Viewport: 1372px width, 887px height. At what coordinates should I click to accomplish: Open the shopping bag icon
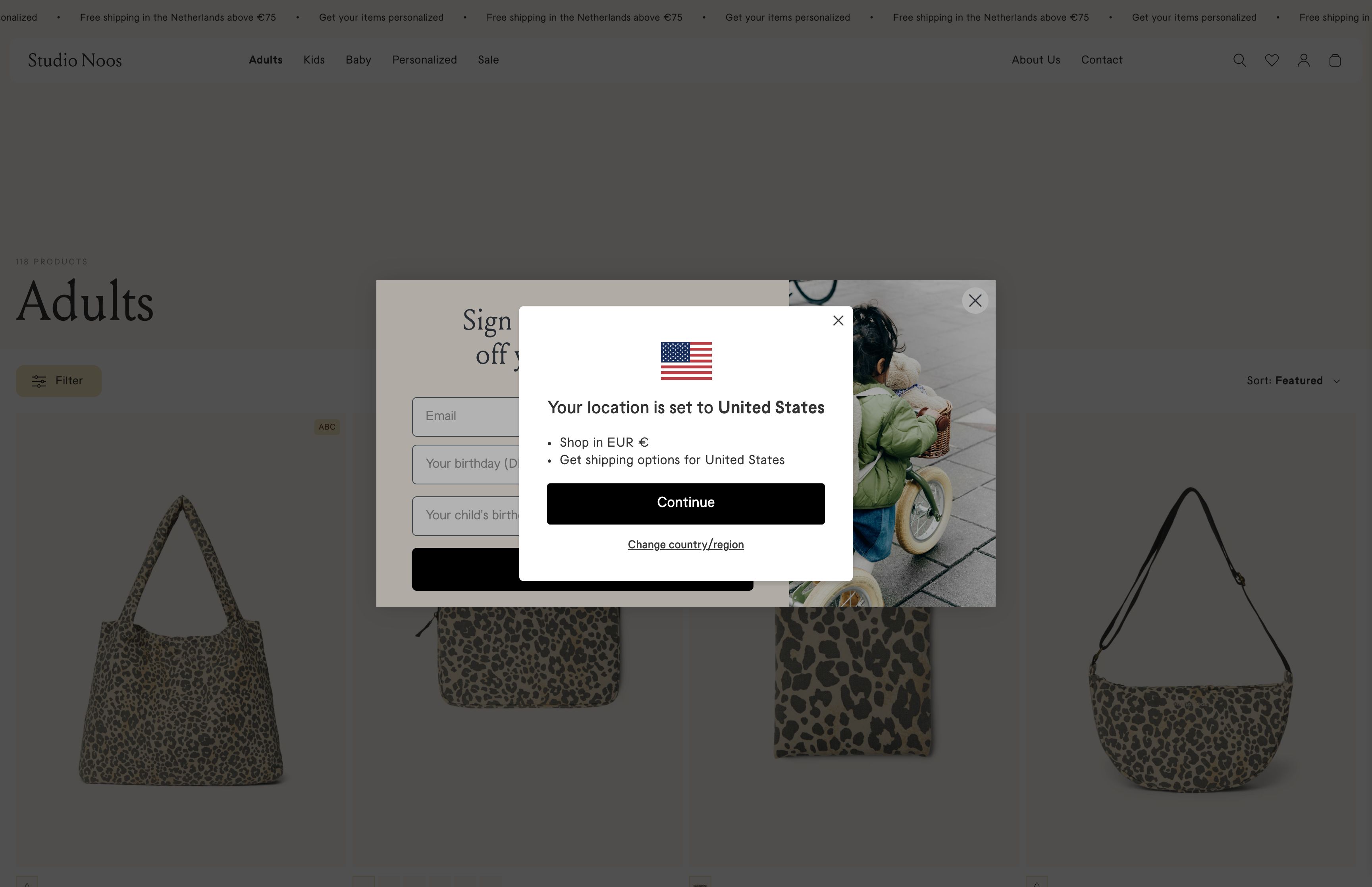tap(1335, 60)
